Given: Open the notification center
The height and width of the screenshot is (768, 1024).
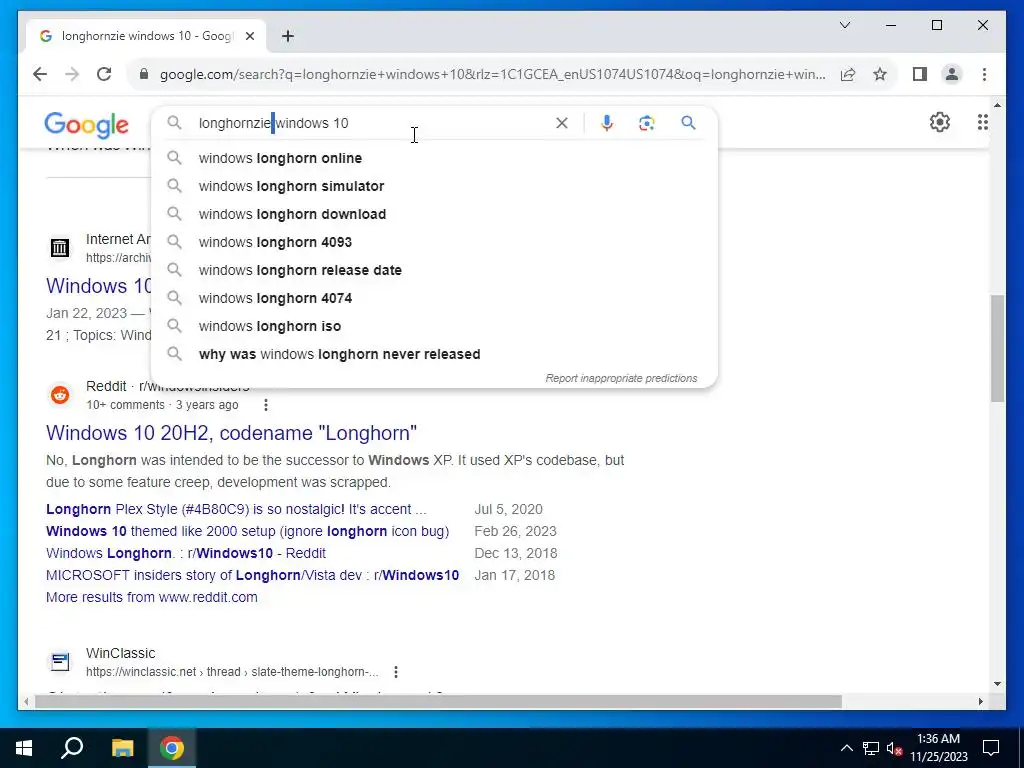Looking at the screenshot, I should 991,748.
